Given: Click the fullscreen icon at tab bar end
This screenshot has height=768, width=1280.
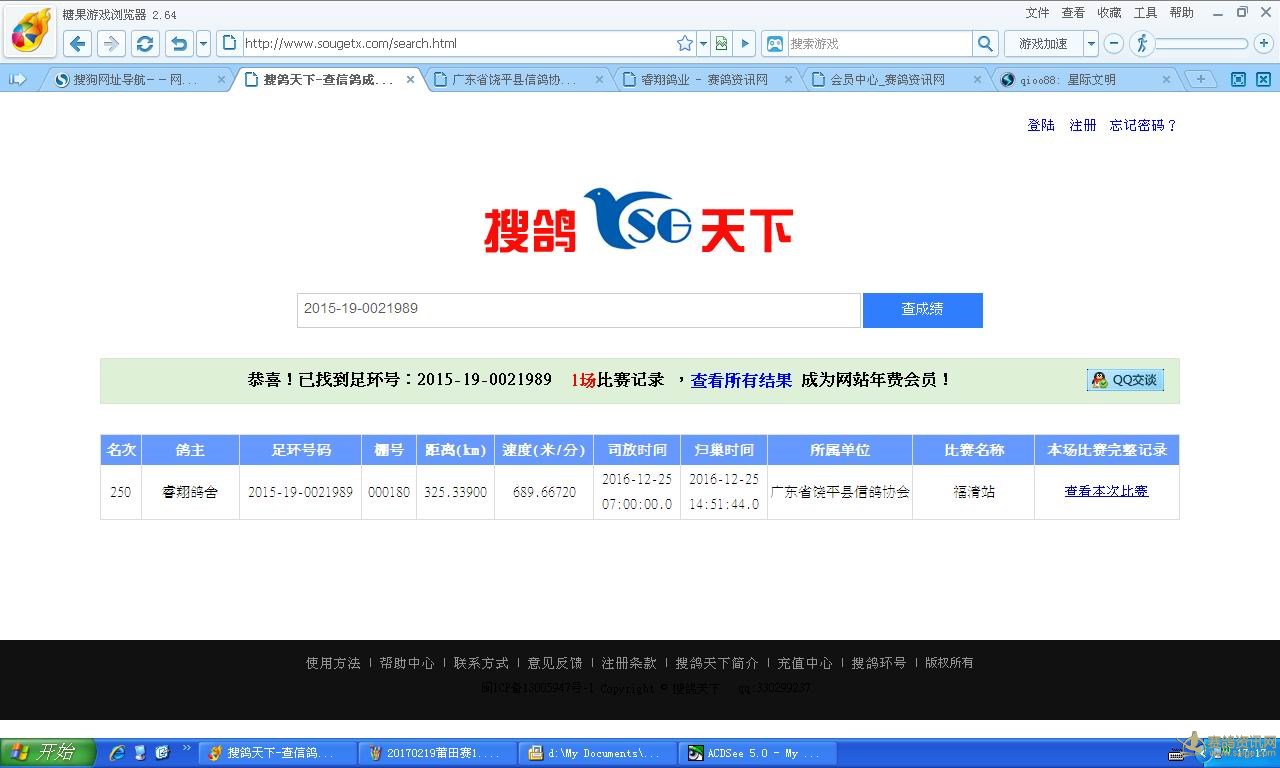Looking at the screenshot, I should click(x=1238, y=79).
